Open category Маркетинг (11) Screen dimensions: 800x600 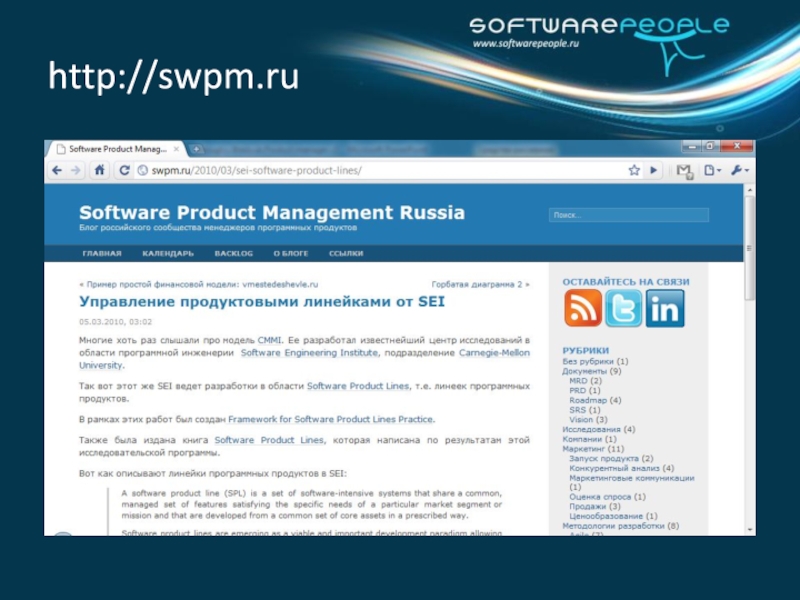[593, 449]
